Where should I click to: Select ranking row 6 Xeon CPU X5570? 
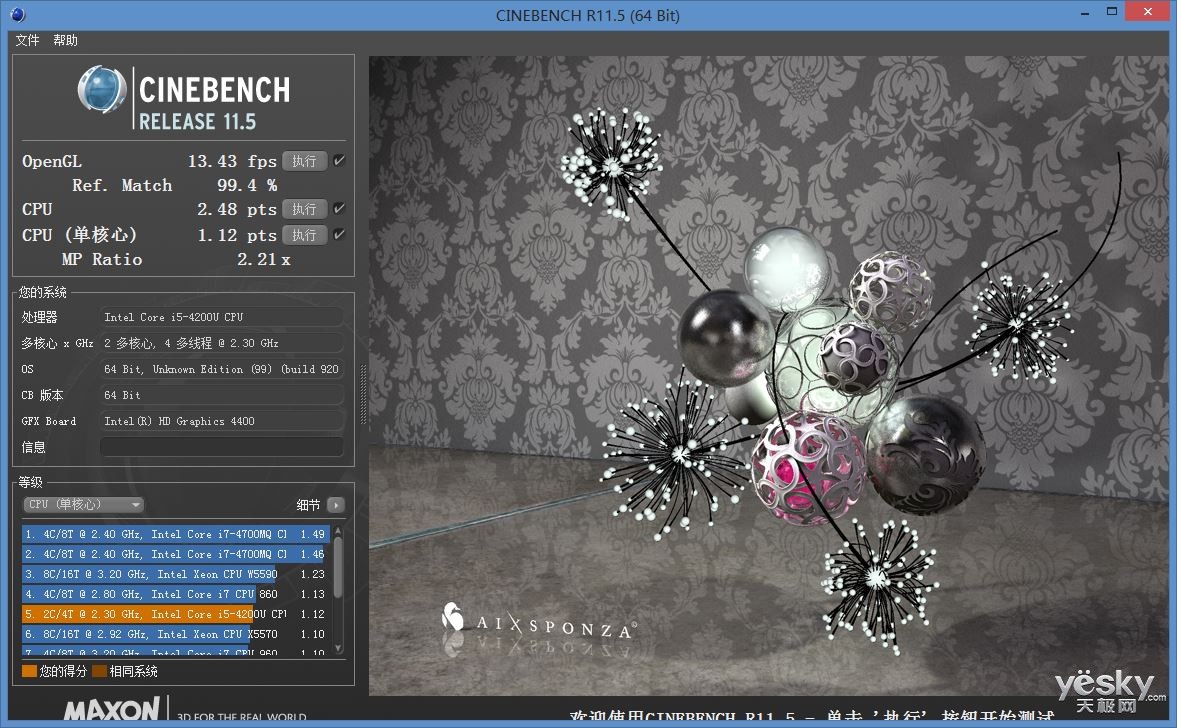pos(176,633)
